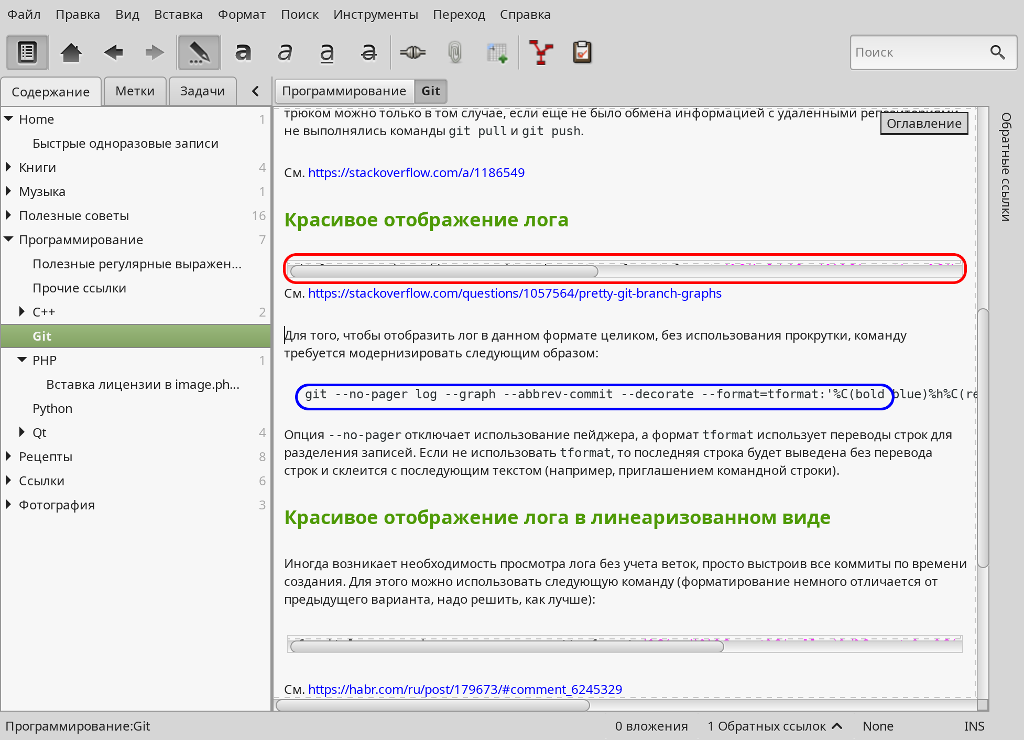Expand the Книги tree node
The width and height of the screenshot is (1024, 740).
pos(8,167)
